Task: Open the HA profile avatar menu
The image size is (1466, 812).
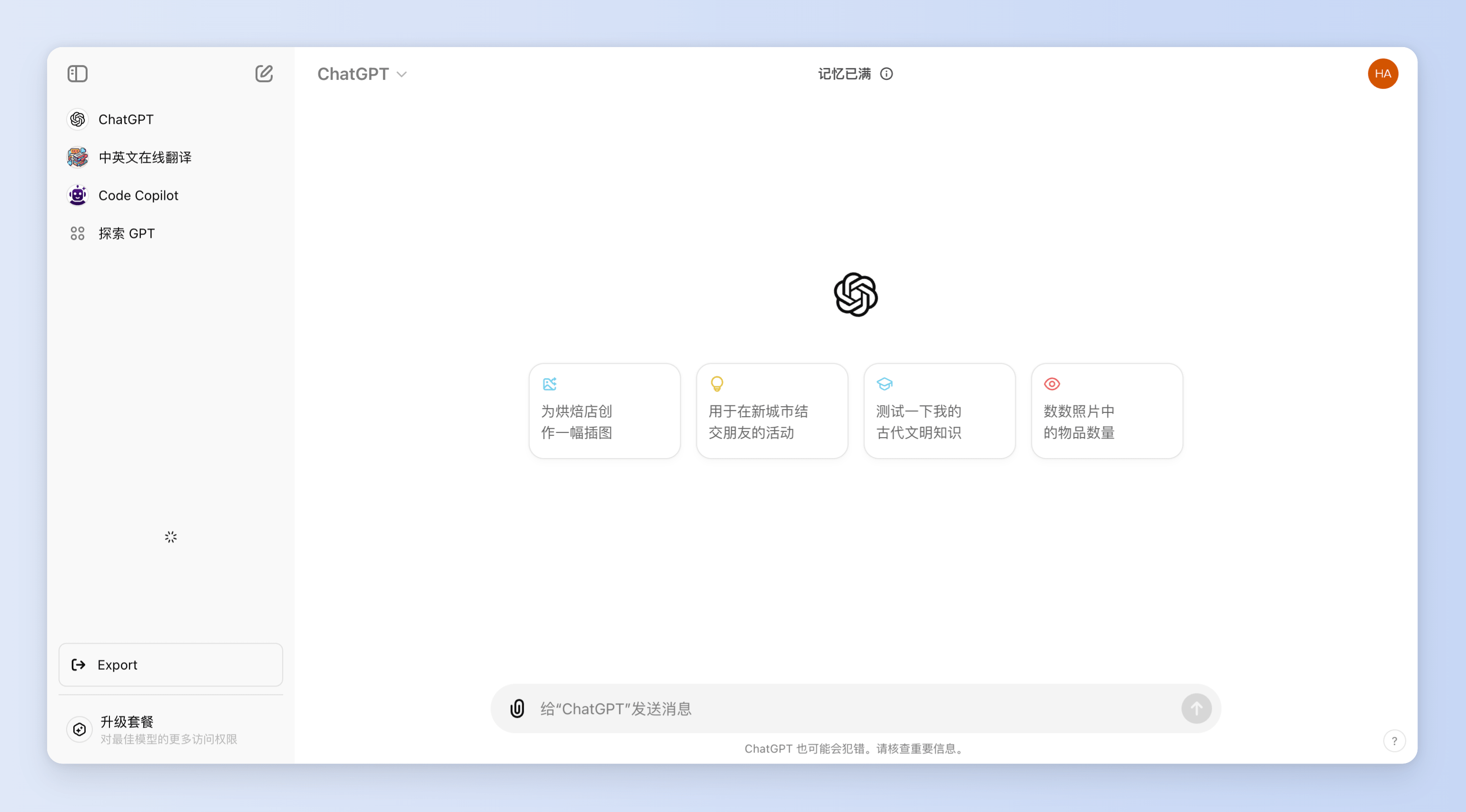Action: [x=1382, y=74]
